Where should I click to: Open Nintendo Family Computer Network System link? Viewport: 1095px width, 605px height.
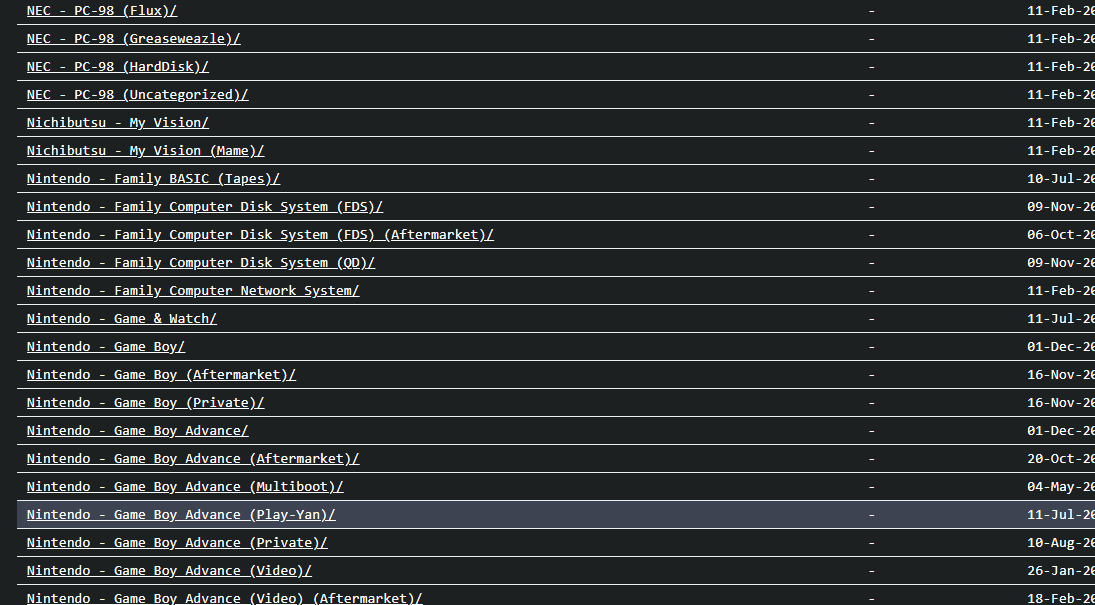click(x=193, y=290)
